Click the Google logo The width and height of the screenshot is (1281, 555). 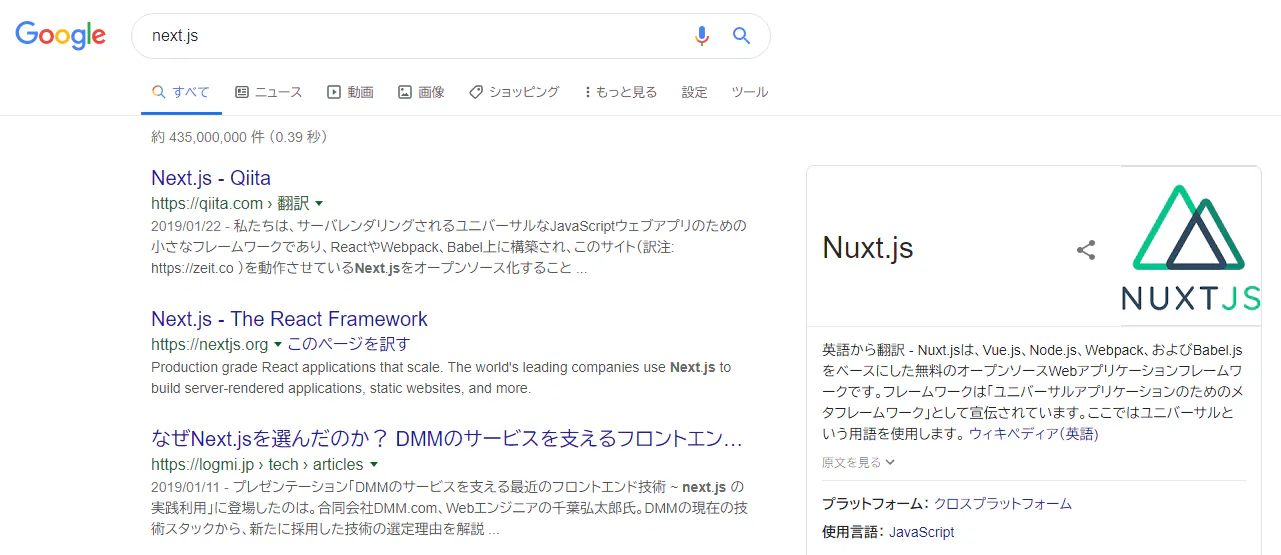click(x=60, y=36)
